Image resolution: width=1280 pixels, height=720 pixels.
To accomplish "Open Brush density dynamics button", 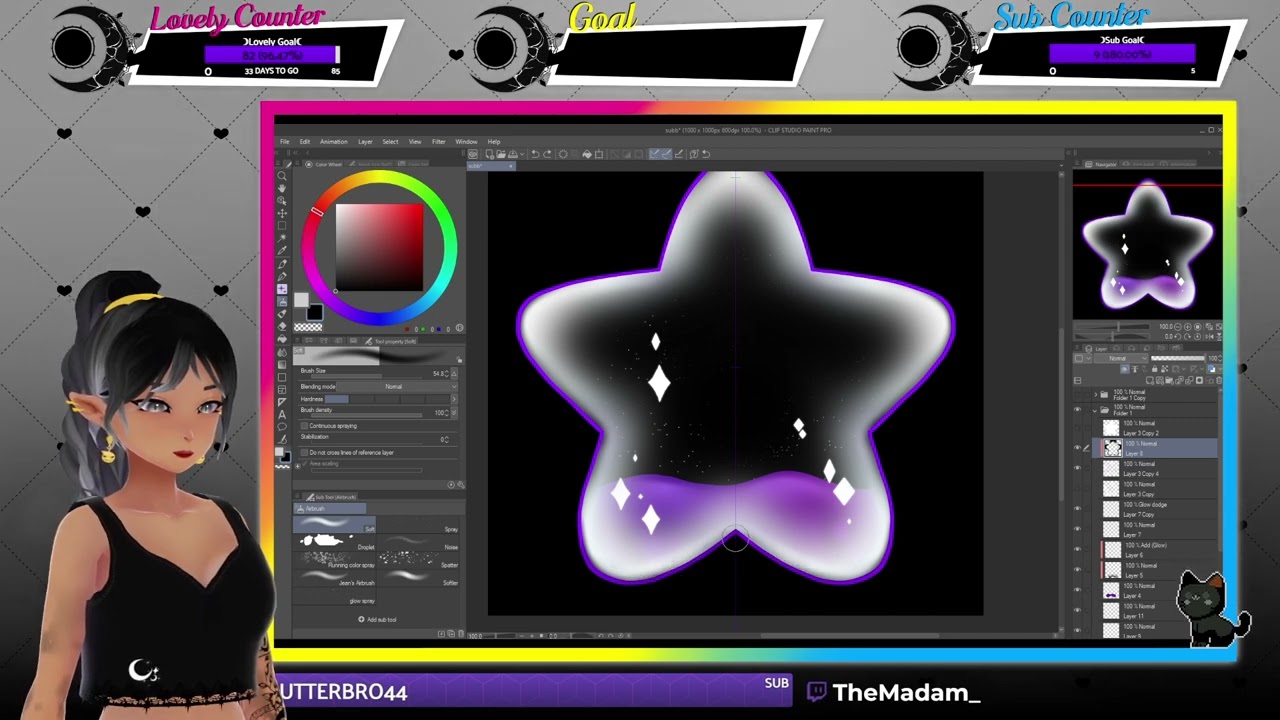I will point(454,412).
